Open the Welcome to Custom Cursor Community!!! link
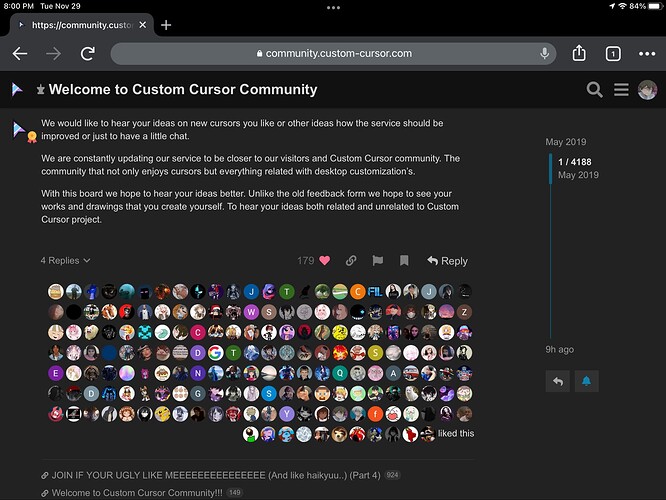The image size is (666, 500). point(137,493)
